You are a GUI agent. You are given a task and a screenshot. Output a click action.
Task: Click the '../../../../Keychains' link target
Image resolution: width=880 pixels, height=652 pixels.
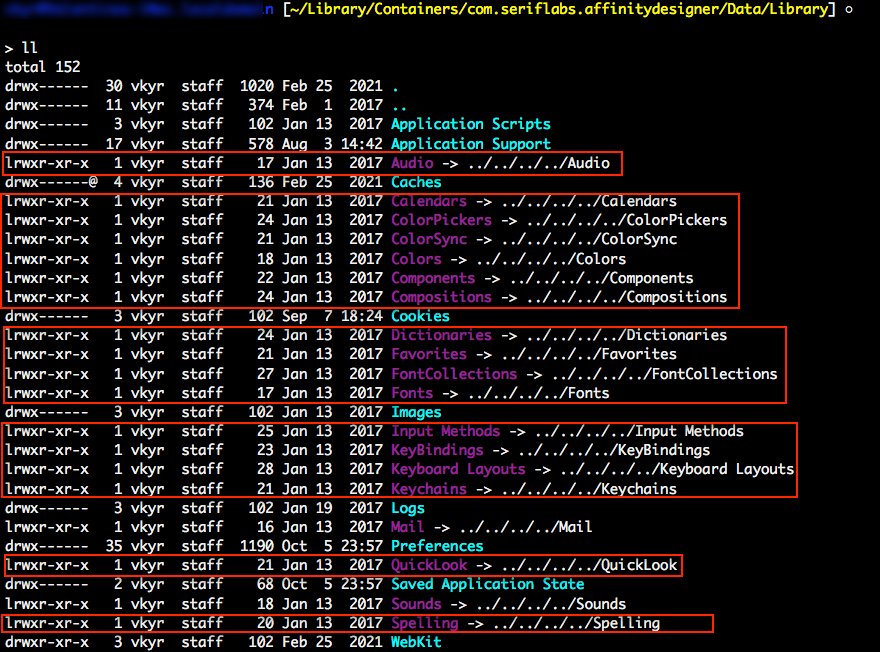589,489
